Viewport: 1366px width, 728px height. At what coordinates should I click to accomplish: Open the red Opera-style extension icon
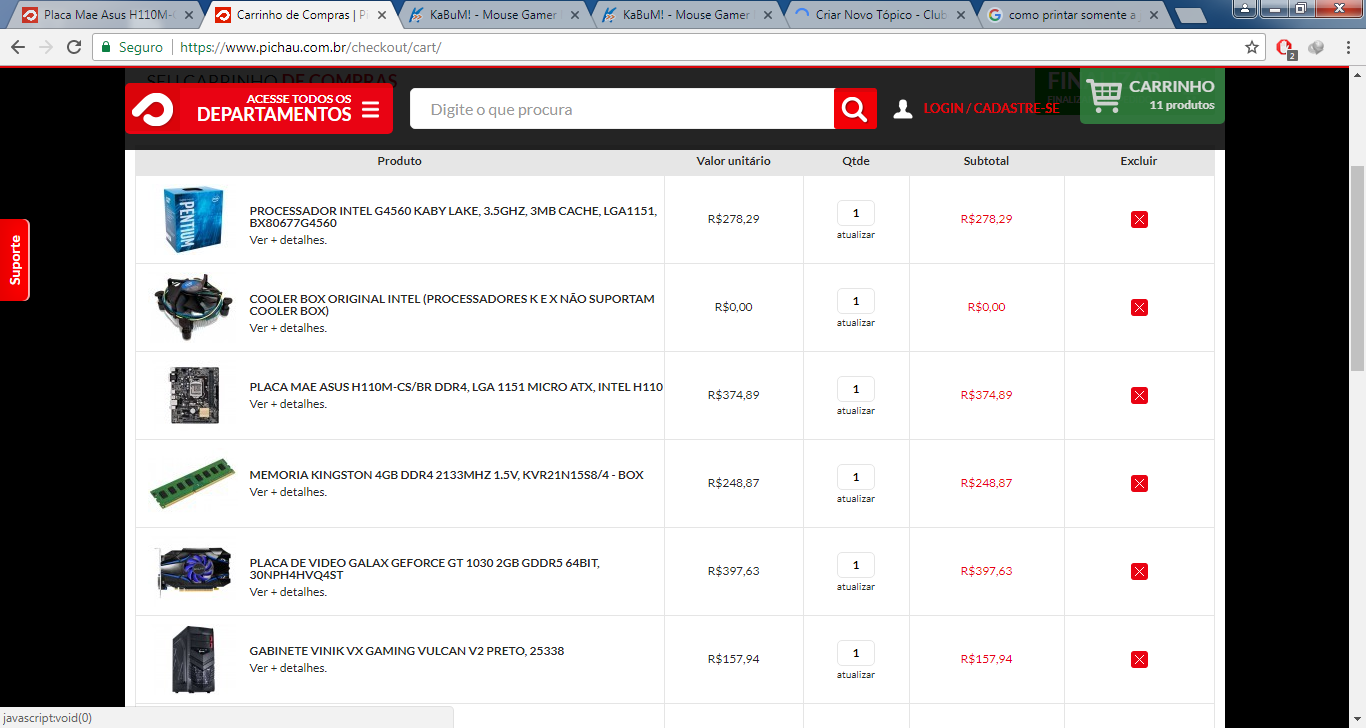pyautogui.click(x=1286, y=48)
